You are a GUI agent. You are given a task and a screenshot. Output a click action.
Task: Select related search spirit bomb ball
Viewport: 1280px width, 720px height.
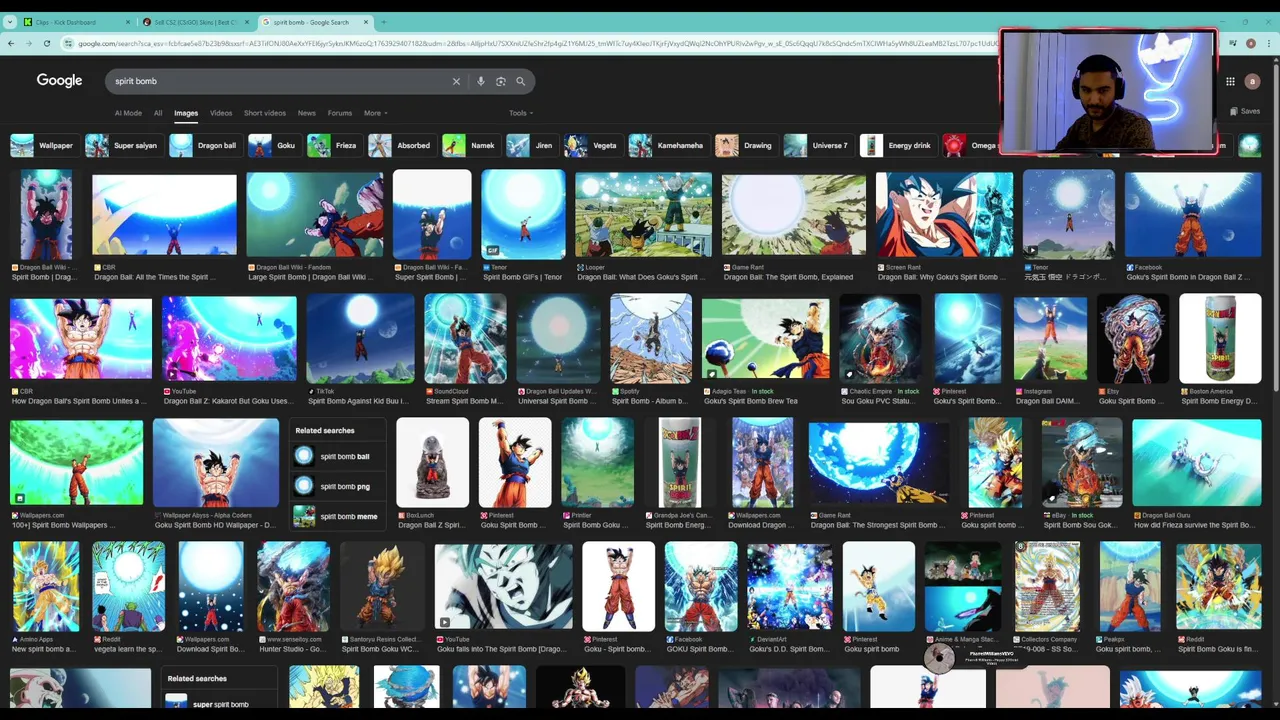coord(337,456)
